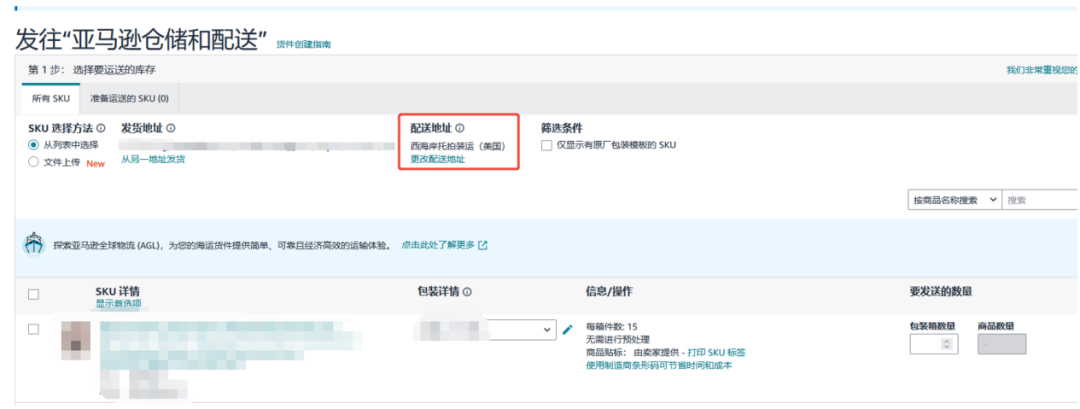
Task: Click into the 搜索 text field
Action: coord(1040,200)
